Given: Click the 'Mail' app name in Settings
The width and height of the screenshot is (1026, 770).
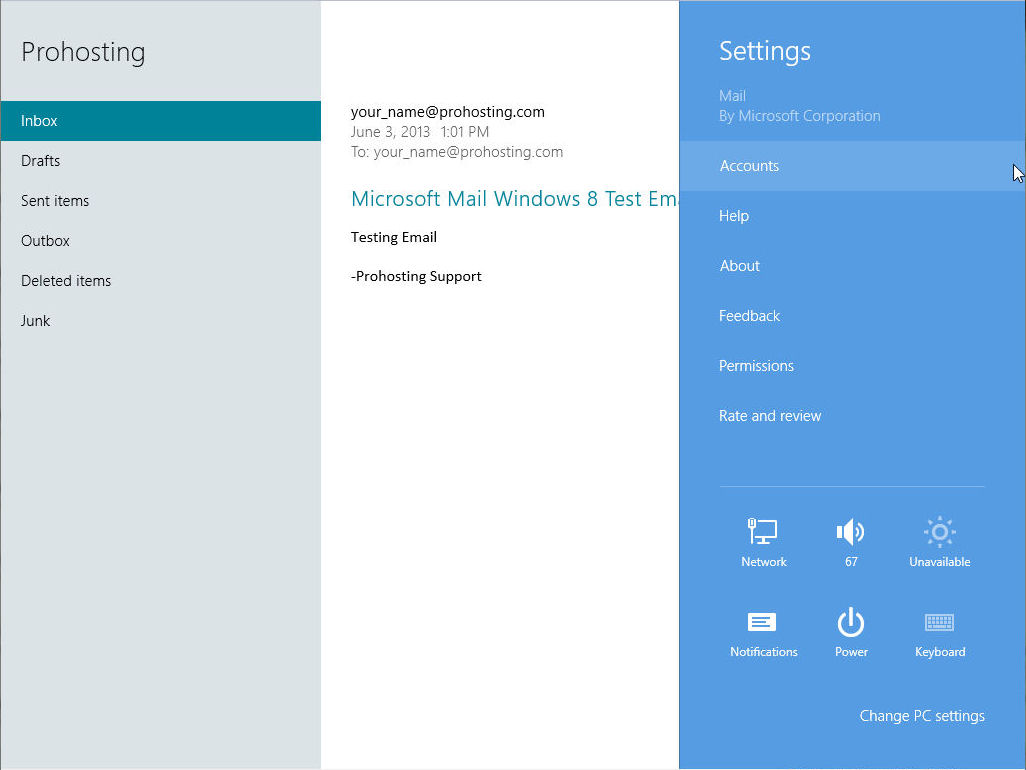Looking at the screenshot, I should (732, 96).
